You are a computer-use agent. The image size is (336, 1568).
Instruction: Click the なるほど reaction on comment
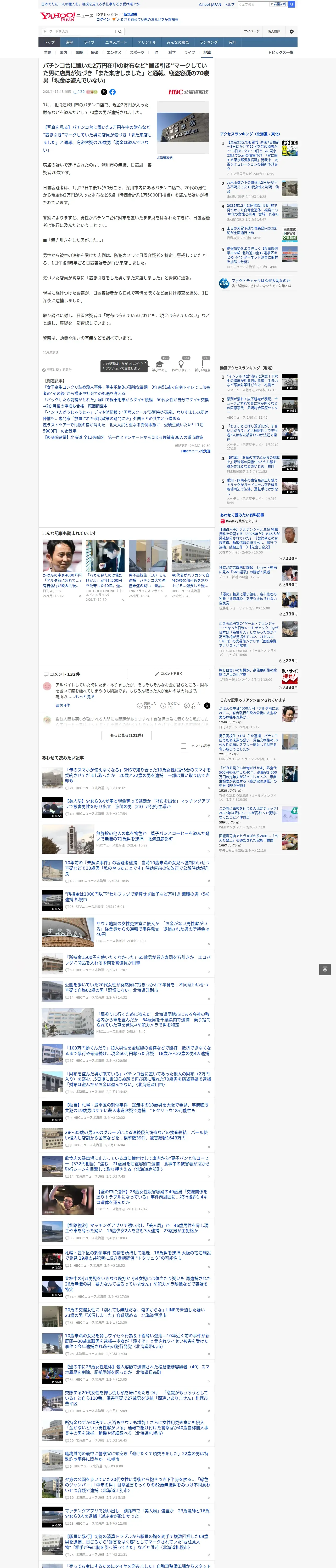click(170, 706)
